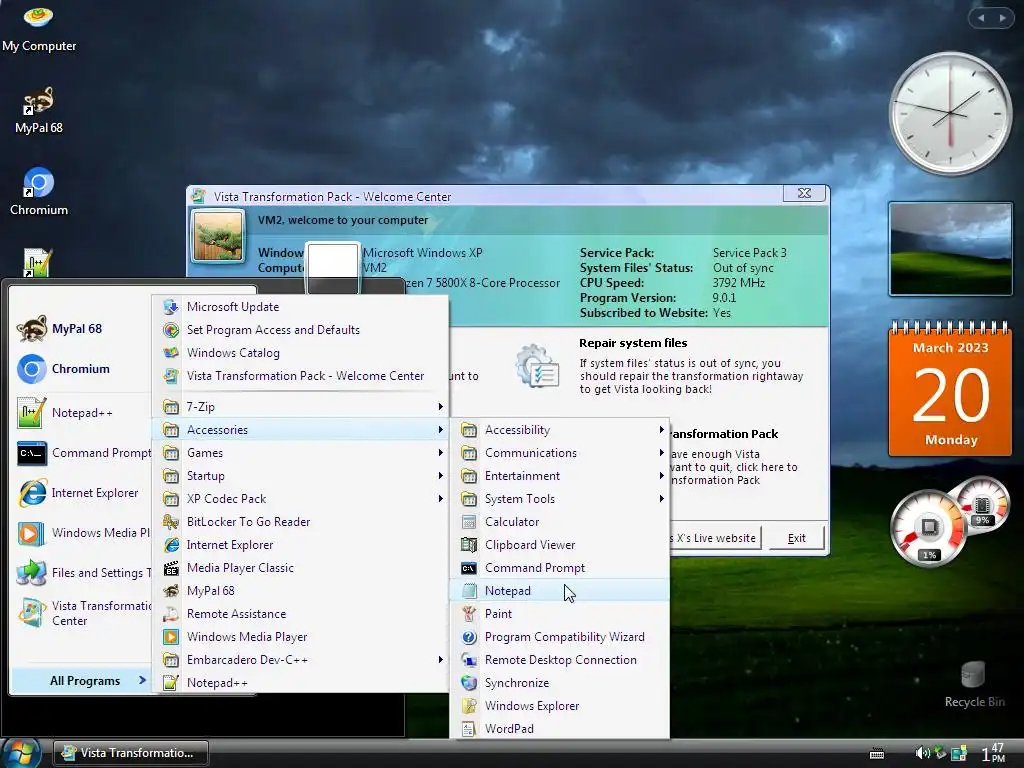Choose Vista Transformation Pack - Welcome Center entry

coord(300,376)
